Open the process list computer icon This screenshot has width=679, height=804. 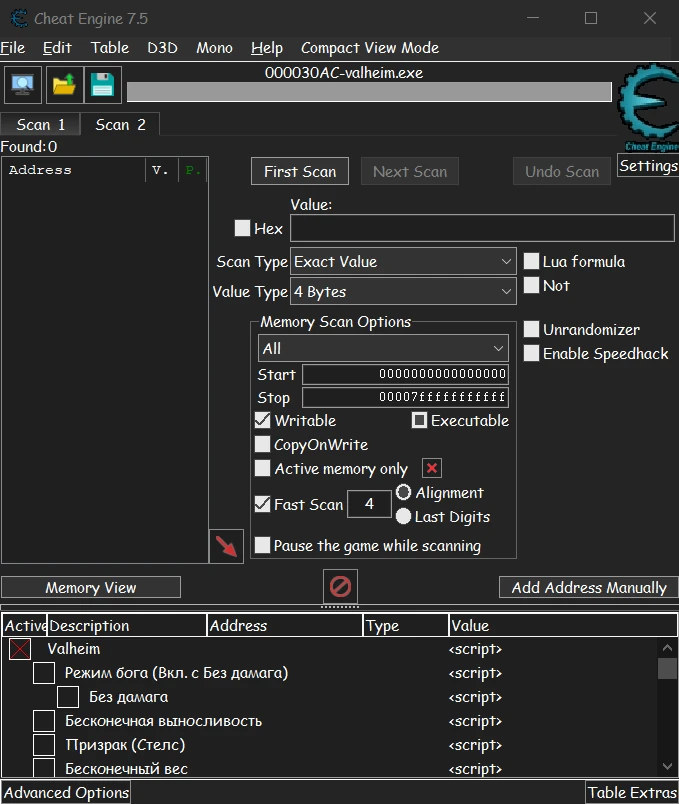coord(23,85)
